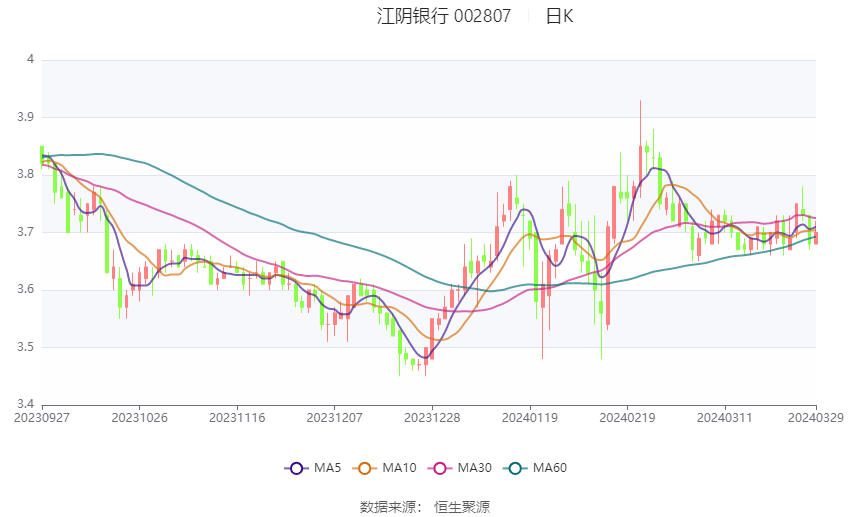Click the 20240329 date axis label
This screenshot has height=517, width=850.
point(815,418)
